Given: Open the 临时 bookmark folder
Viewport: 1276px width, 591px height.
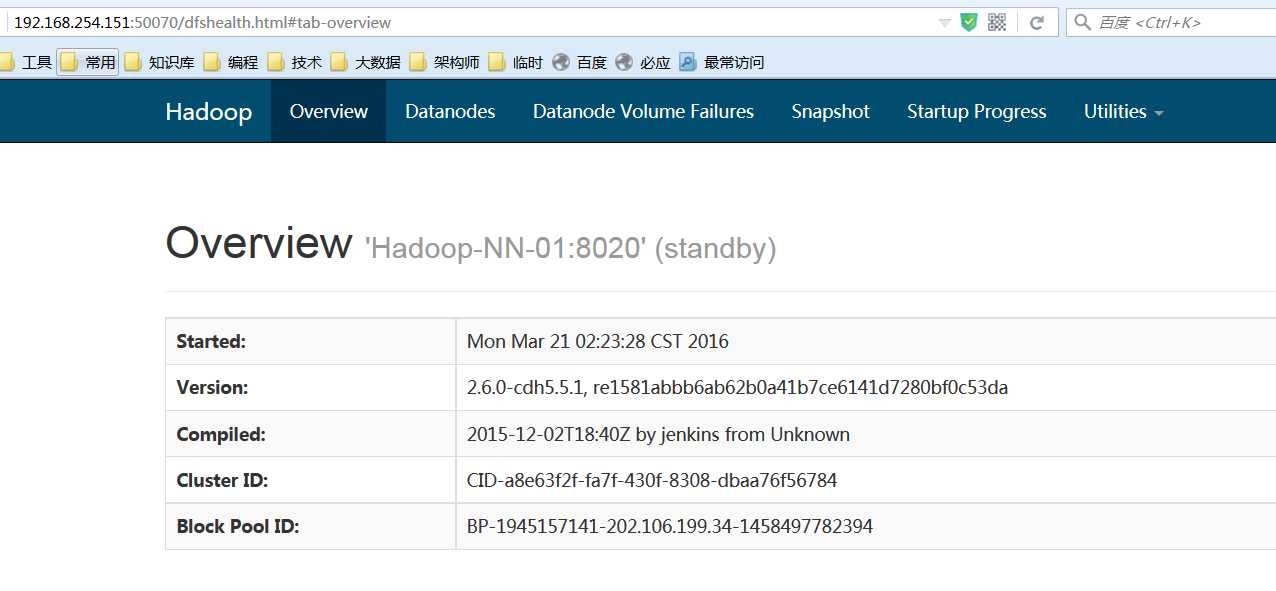Looking at the screenshot, I should (516, 62).
